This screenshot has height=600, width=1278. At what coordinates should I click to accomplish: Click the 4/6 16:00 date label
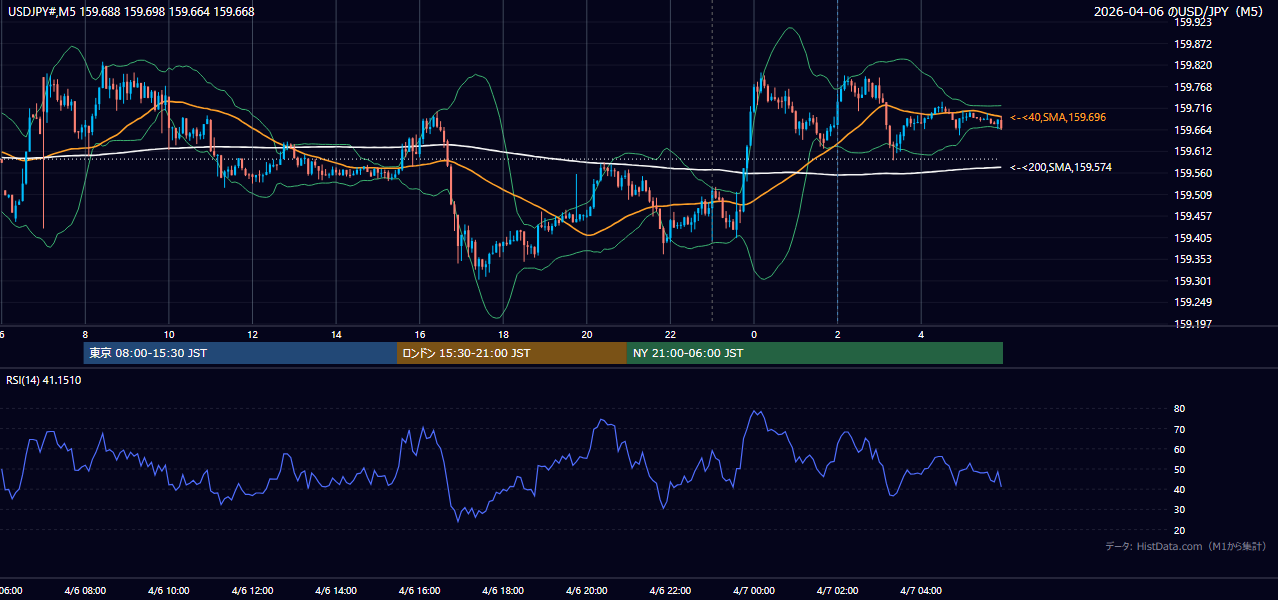[x=420, y=591]
